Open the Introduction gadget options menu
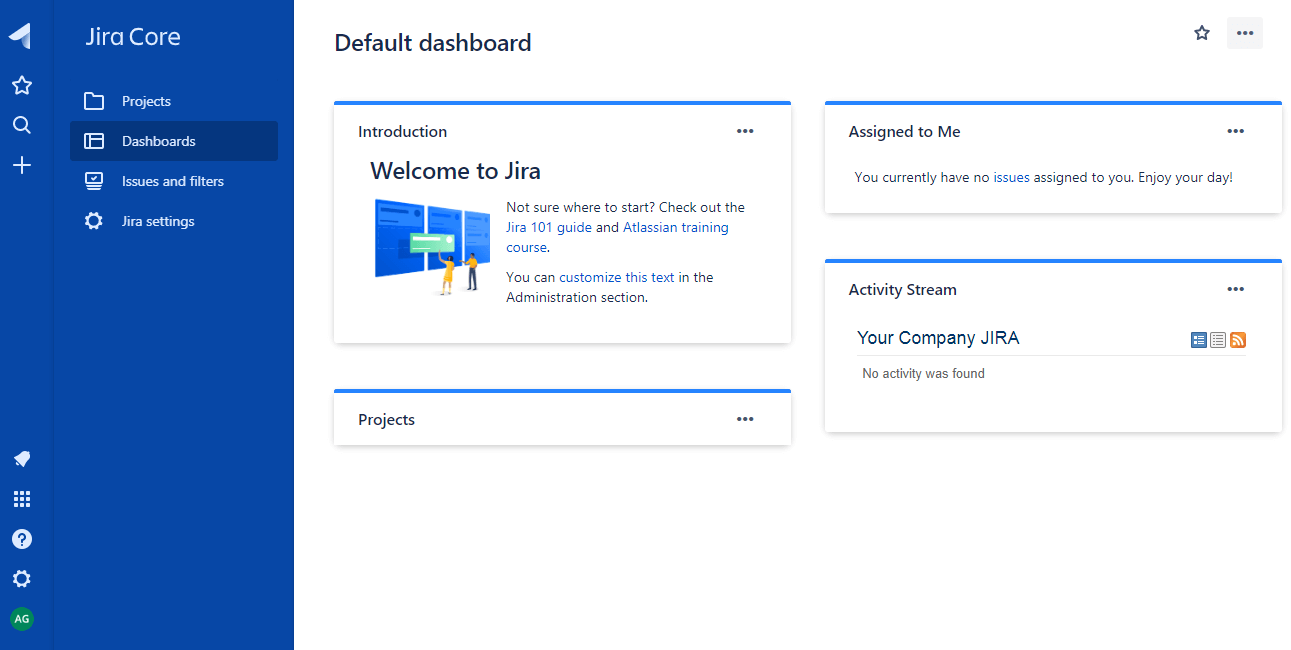This screenshot has width=1291, height=650. (x=745, y=131)
